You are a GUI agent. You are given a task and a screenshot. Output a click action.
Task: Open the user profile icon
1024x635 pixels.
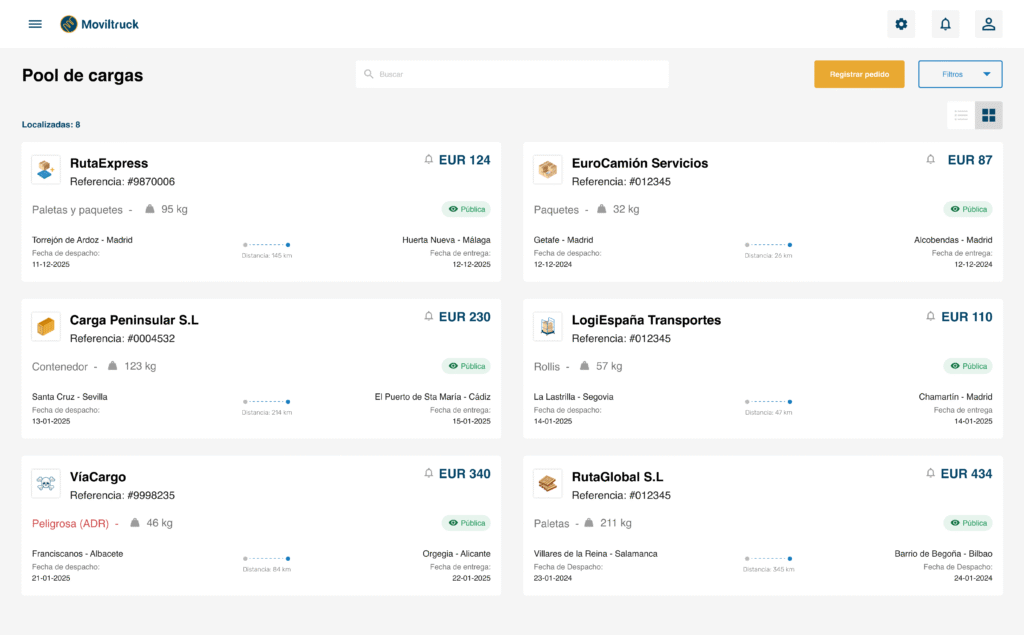tap(988, 24)
